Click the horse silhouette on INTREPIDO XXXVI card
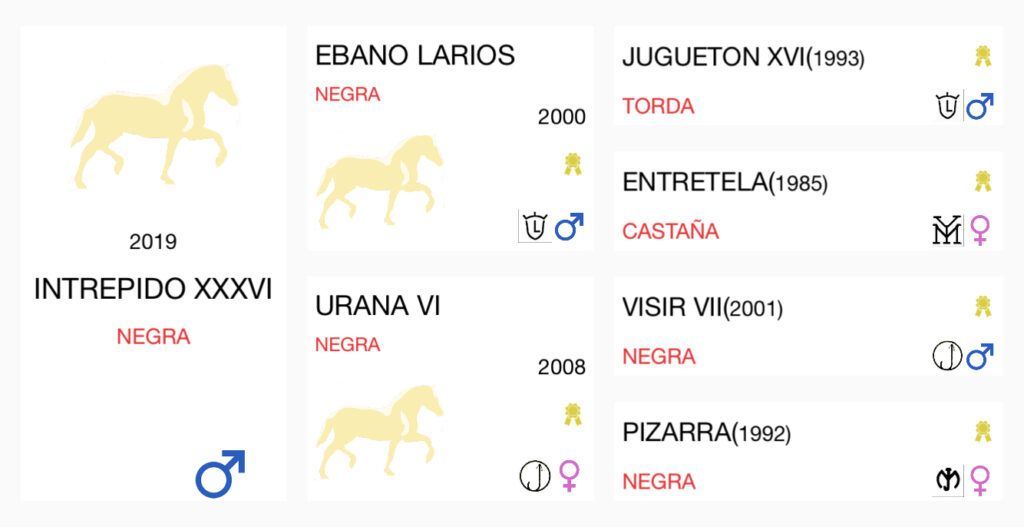 click(x=154, y=124)
